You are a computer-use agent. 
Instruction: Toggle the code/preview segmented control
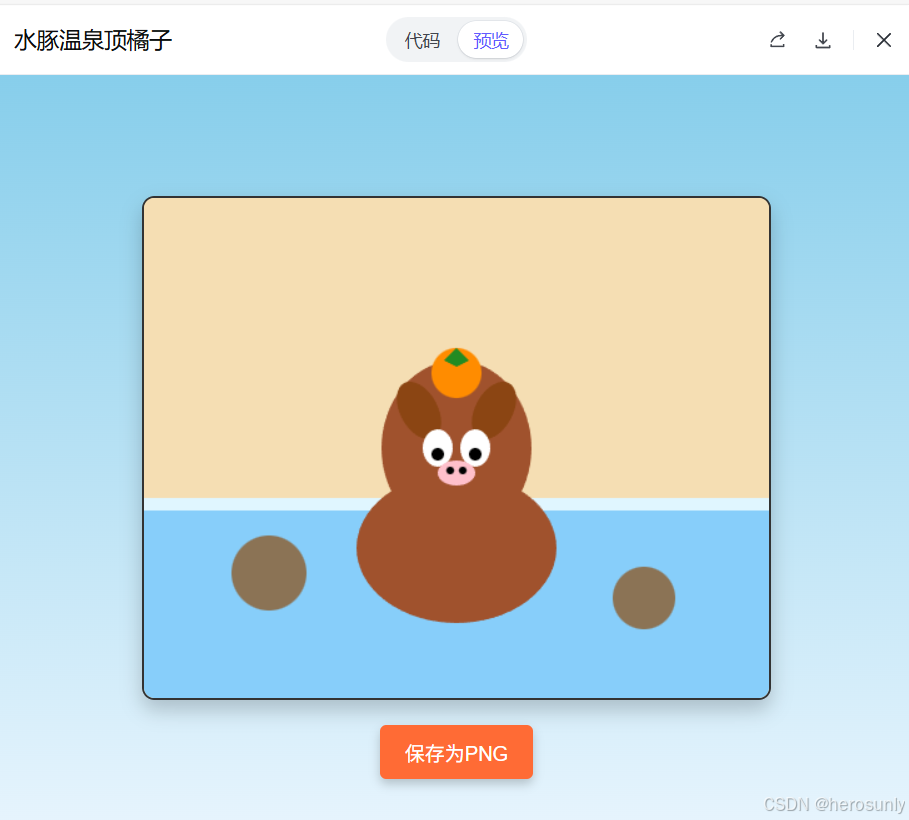(x=456, y=41)
